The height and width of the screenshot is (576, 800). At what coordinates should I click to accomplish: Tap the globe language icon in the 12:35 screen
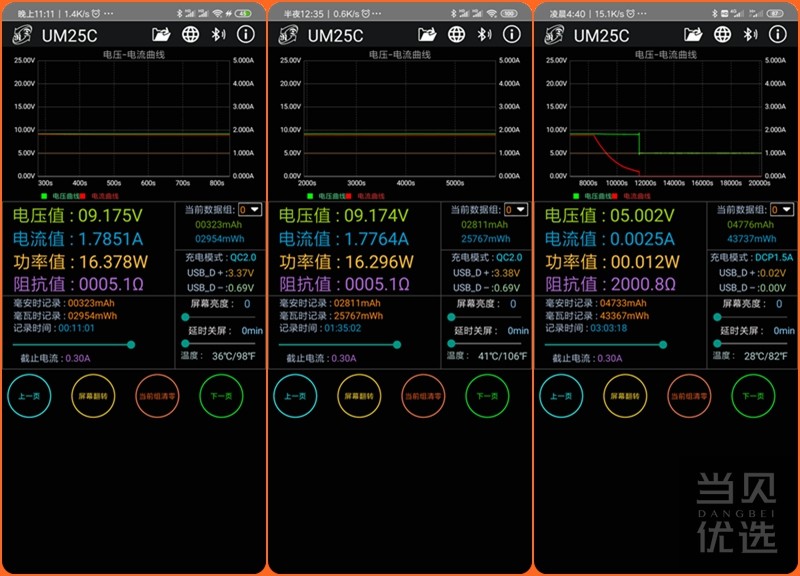(456, 35)
